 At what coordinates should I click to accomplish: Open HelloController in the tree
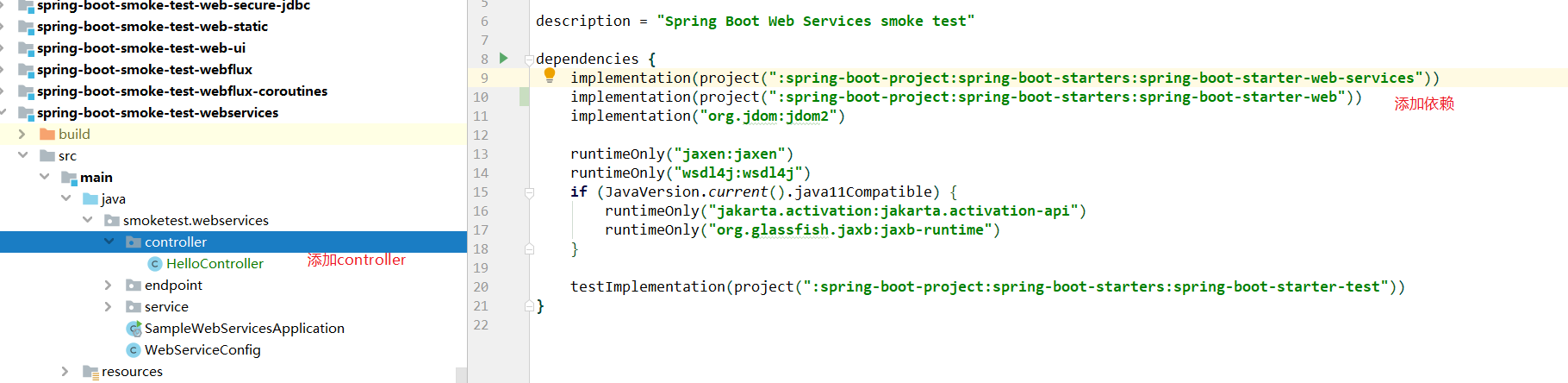click(215, 263)
